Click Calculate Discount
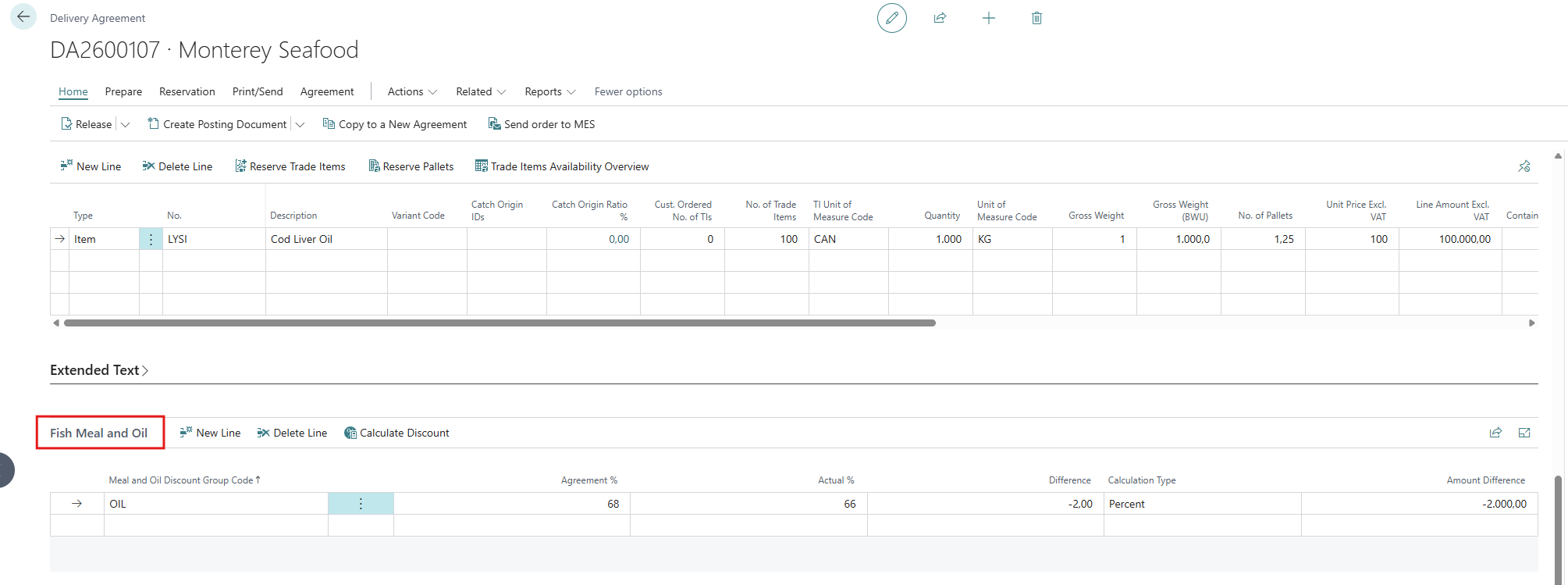Viewport: 1568px width, 585px height. tap(396, 433)
